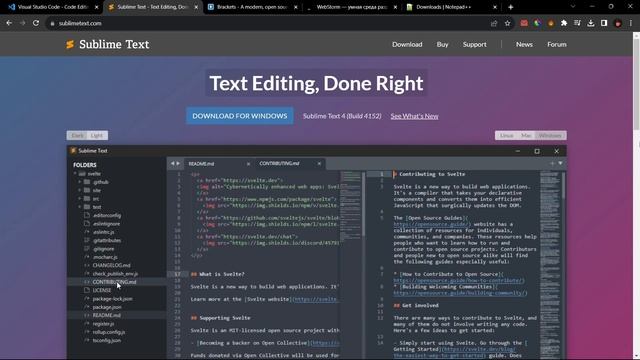
Task: Select tsconfig.json in sidebar
Action: (x=107, y=340)
